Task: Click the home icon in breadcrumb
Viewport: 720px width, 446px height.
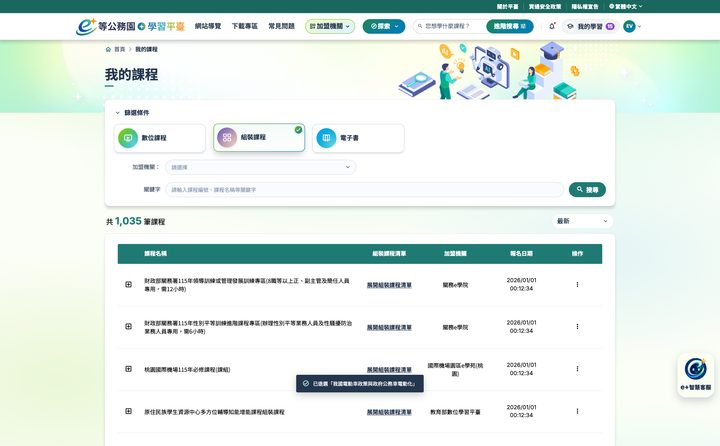Action: (108, 49)
